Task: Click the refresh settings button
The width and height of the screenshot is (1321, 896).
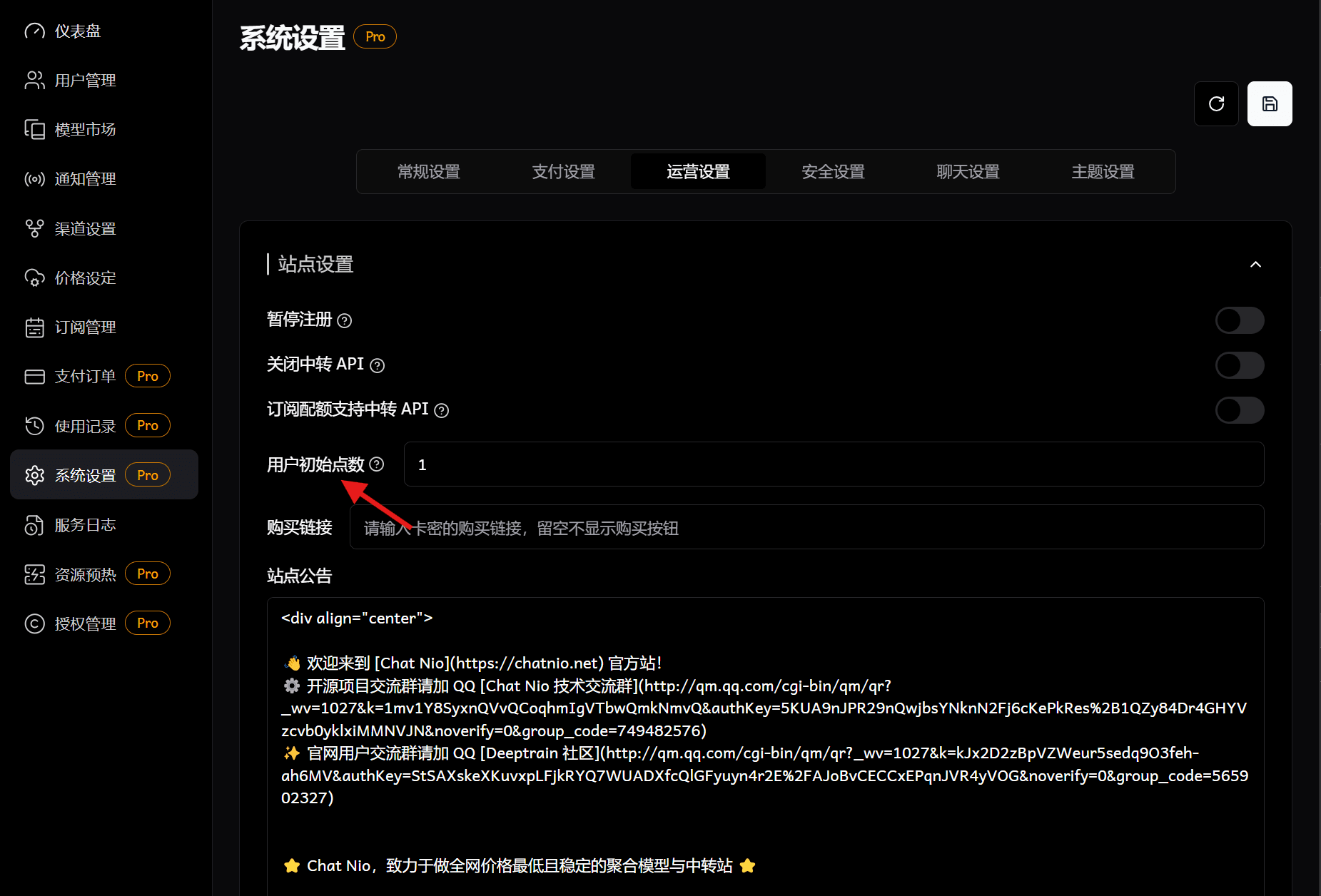Action: click(1216, 103)
